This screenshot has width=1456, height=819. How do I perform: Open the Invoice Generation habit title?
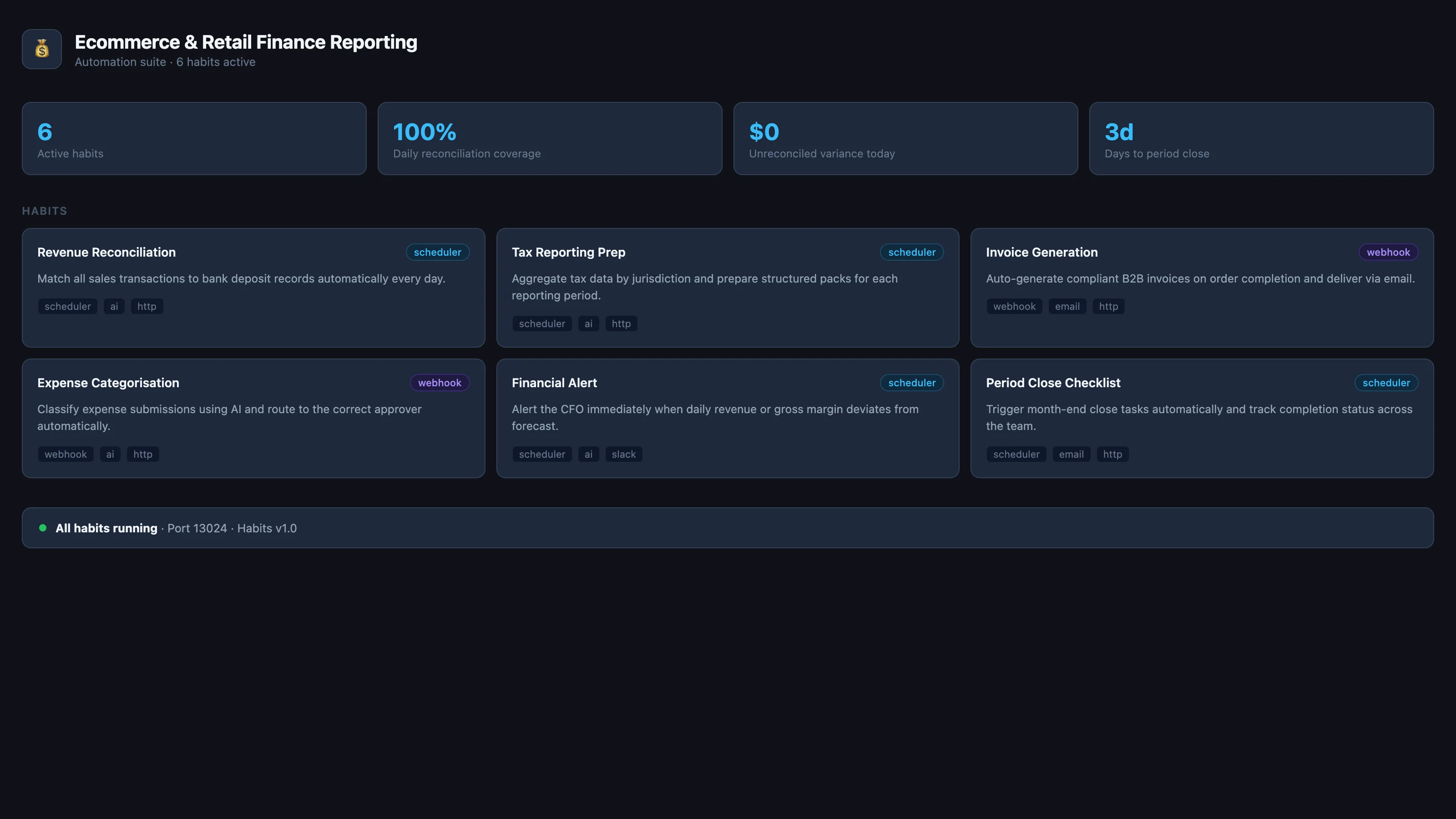[1041, 252]
